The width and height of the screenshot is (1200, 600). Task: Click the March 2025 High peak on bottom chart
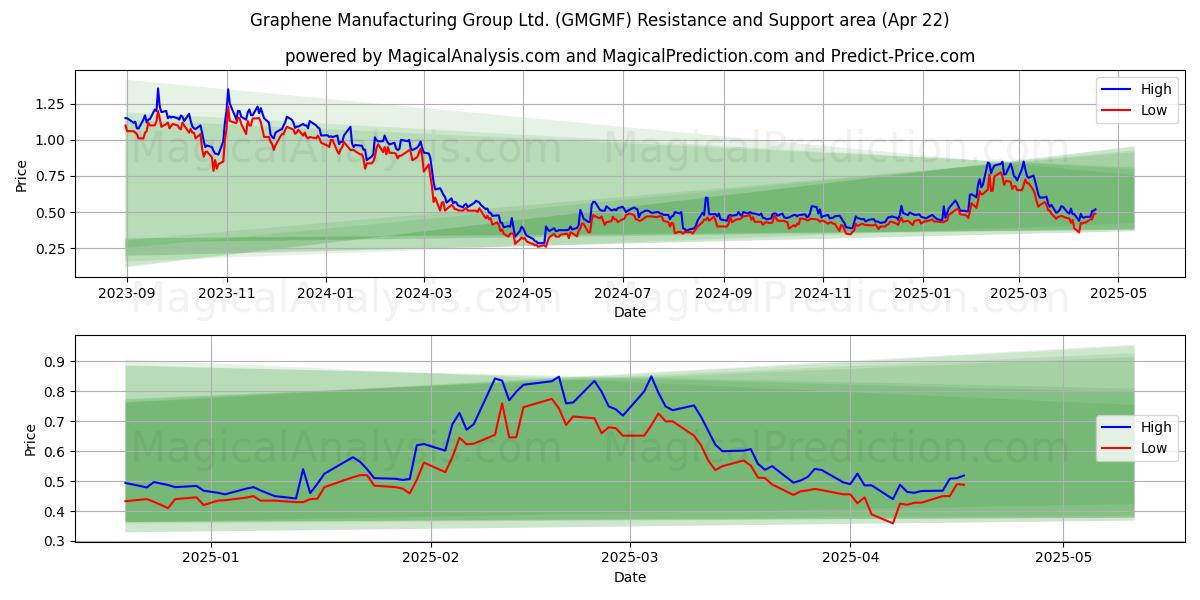[x=651, y=377]
